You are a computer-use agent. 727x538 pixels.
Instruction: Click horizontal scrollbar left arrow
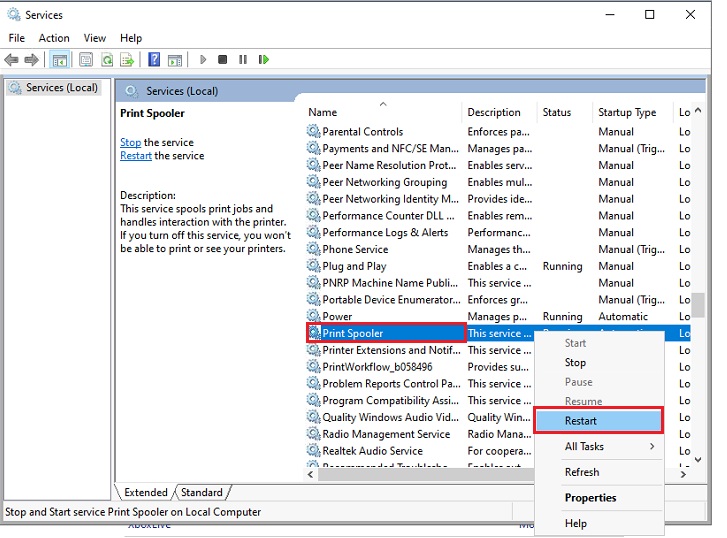311,474
